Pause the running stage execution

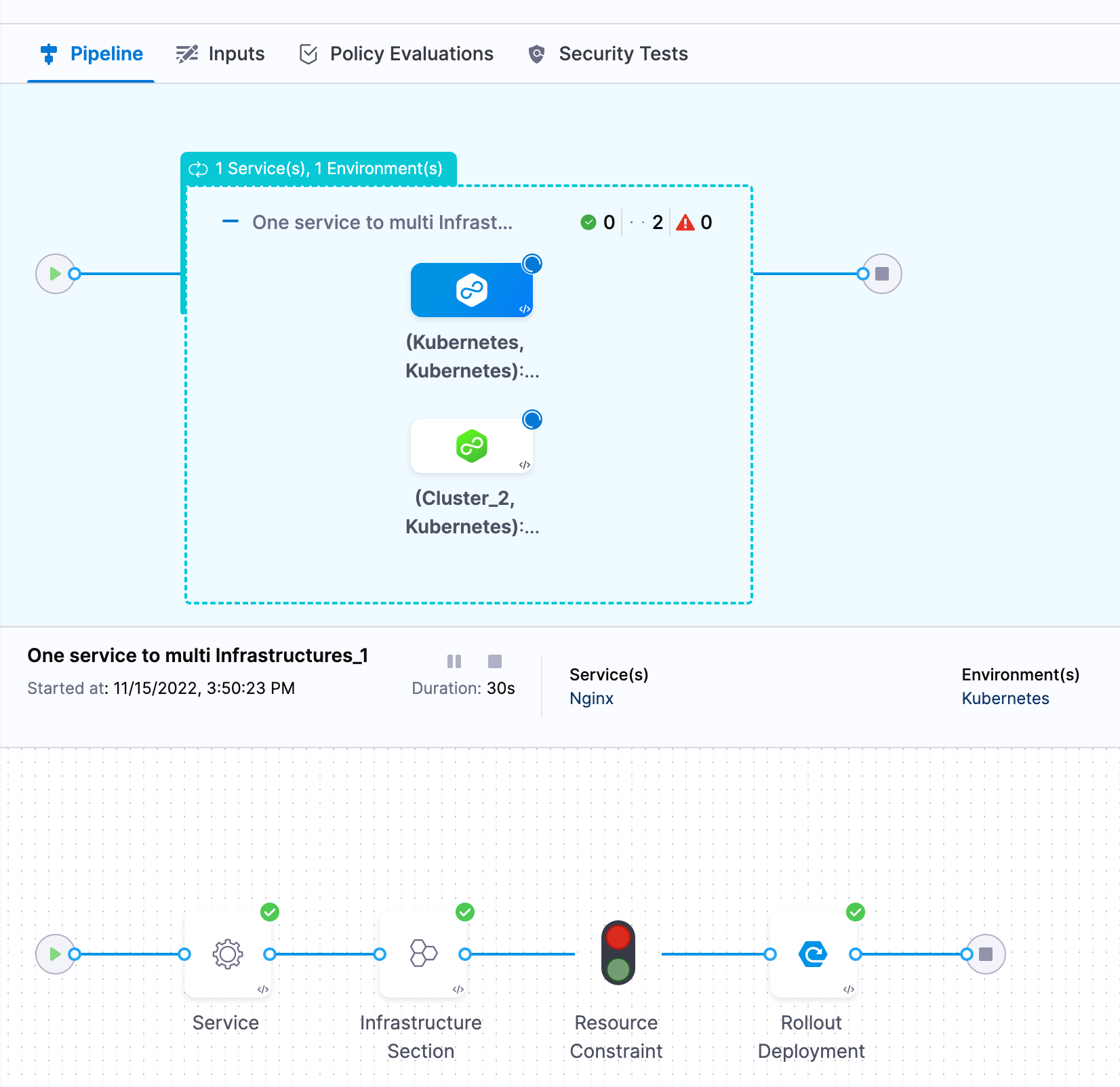[x=454, y=661]
